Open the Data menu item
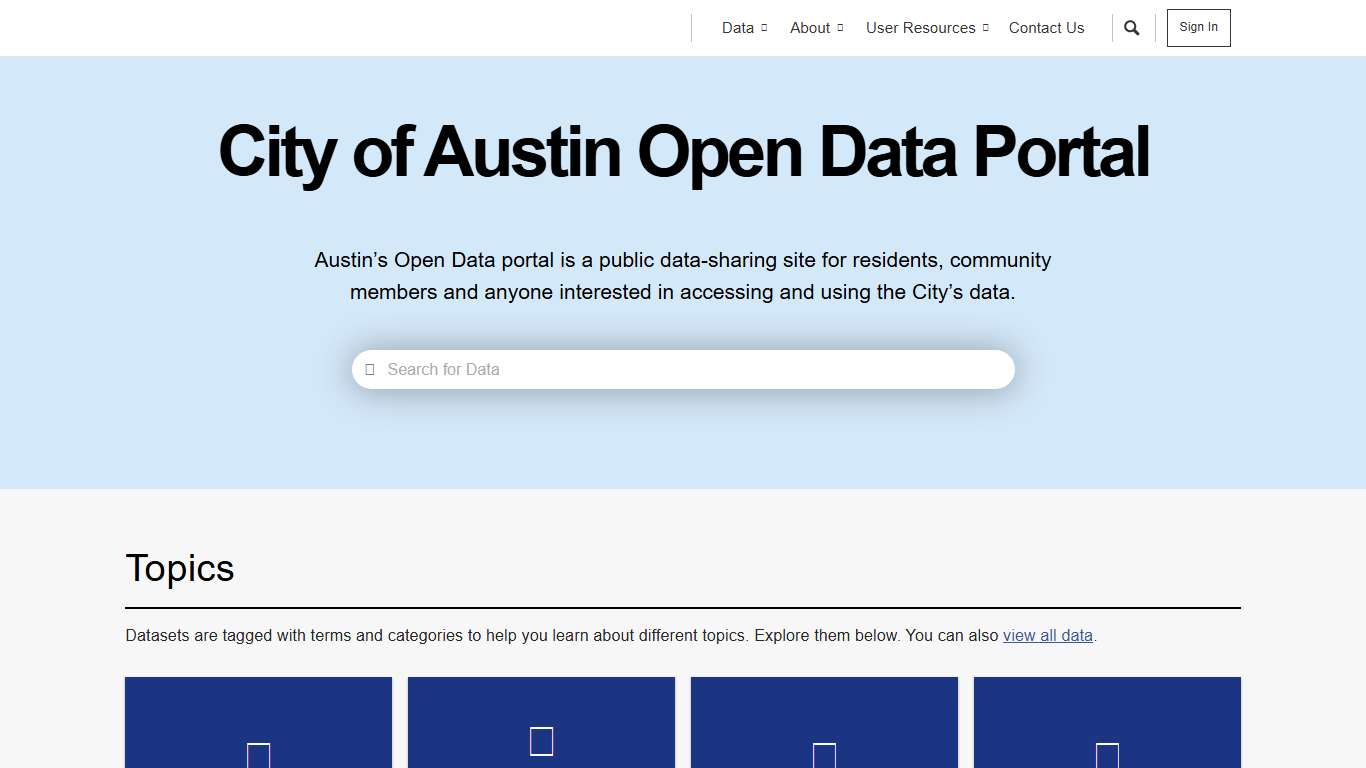Image resolution: width=1366 pixels, height=768 pixels. (x=737, y=28)
